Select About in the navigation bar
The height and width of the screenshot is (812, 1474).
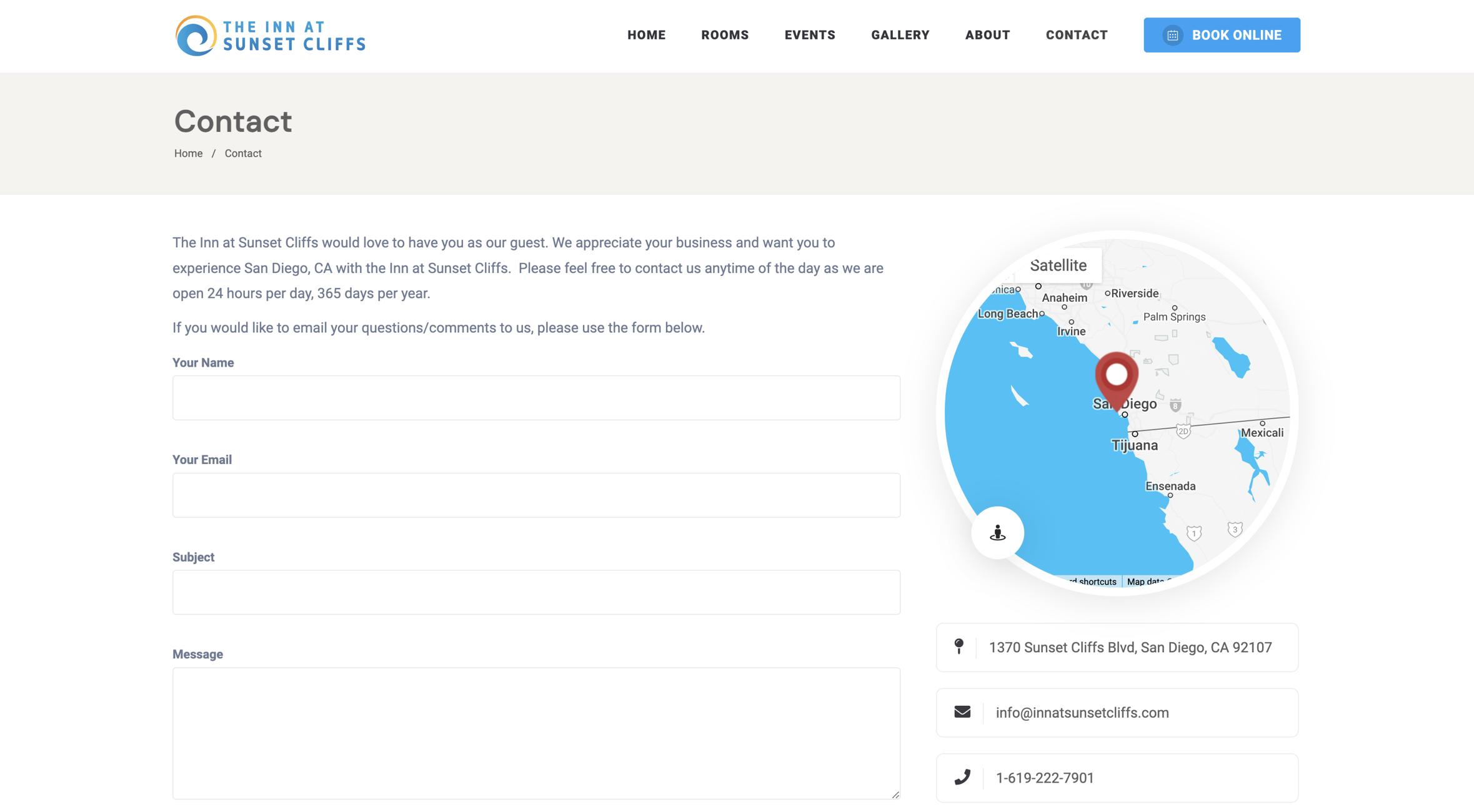tap(987, 35)
